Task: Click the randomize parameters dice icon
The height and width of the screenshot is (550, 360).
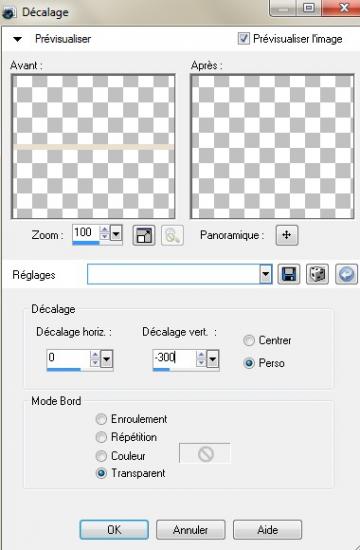Action: (317, 274)
